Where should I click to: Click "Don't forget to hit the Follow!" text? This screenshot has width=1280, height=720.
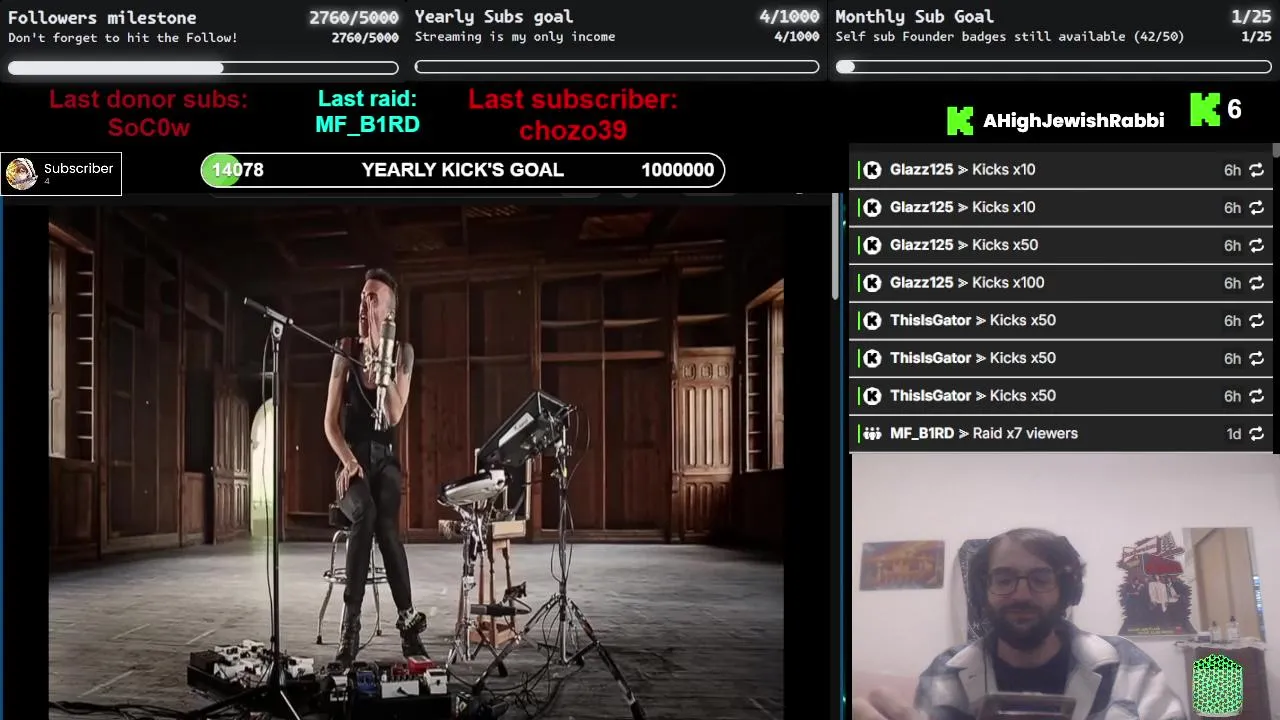click(123, 38)
